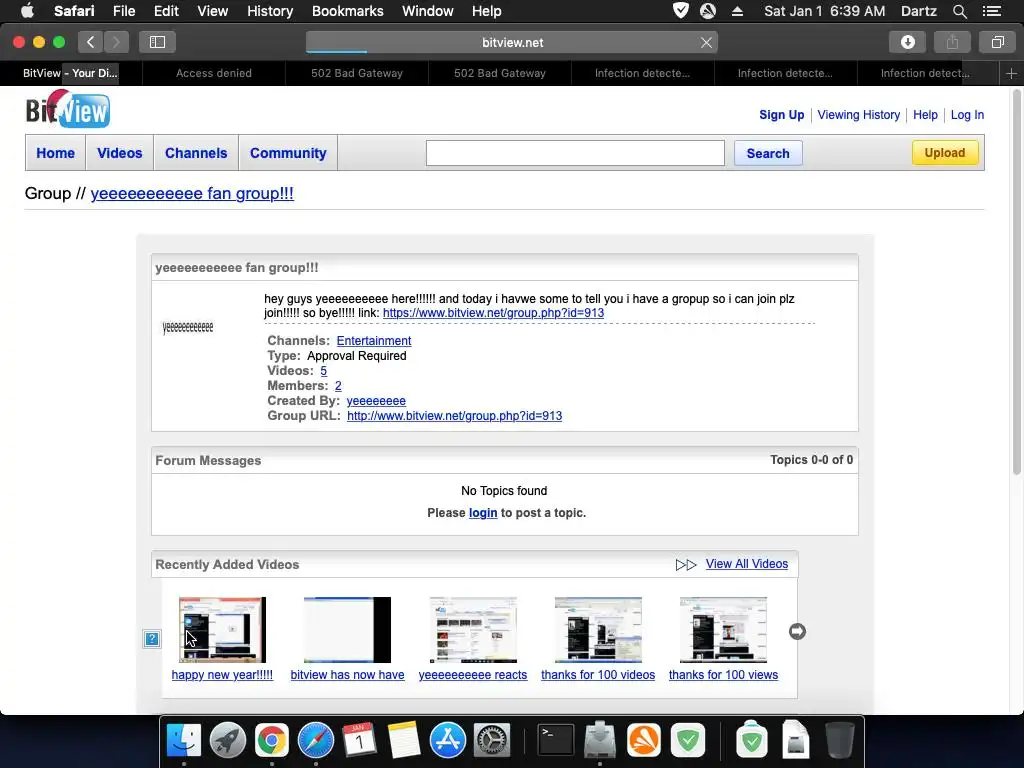Go back with Safari's back arrow

[x=91, y=42]
